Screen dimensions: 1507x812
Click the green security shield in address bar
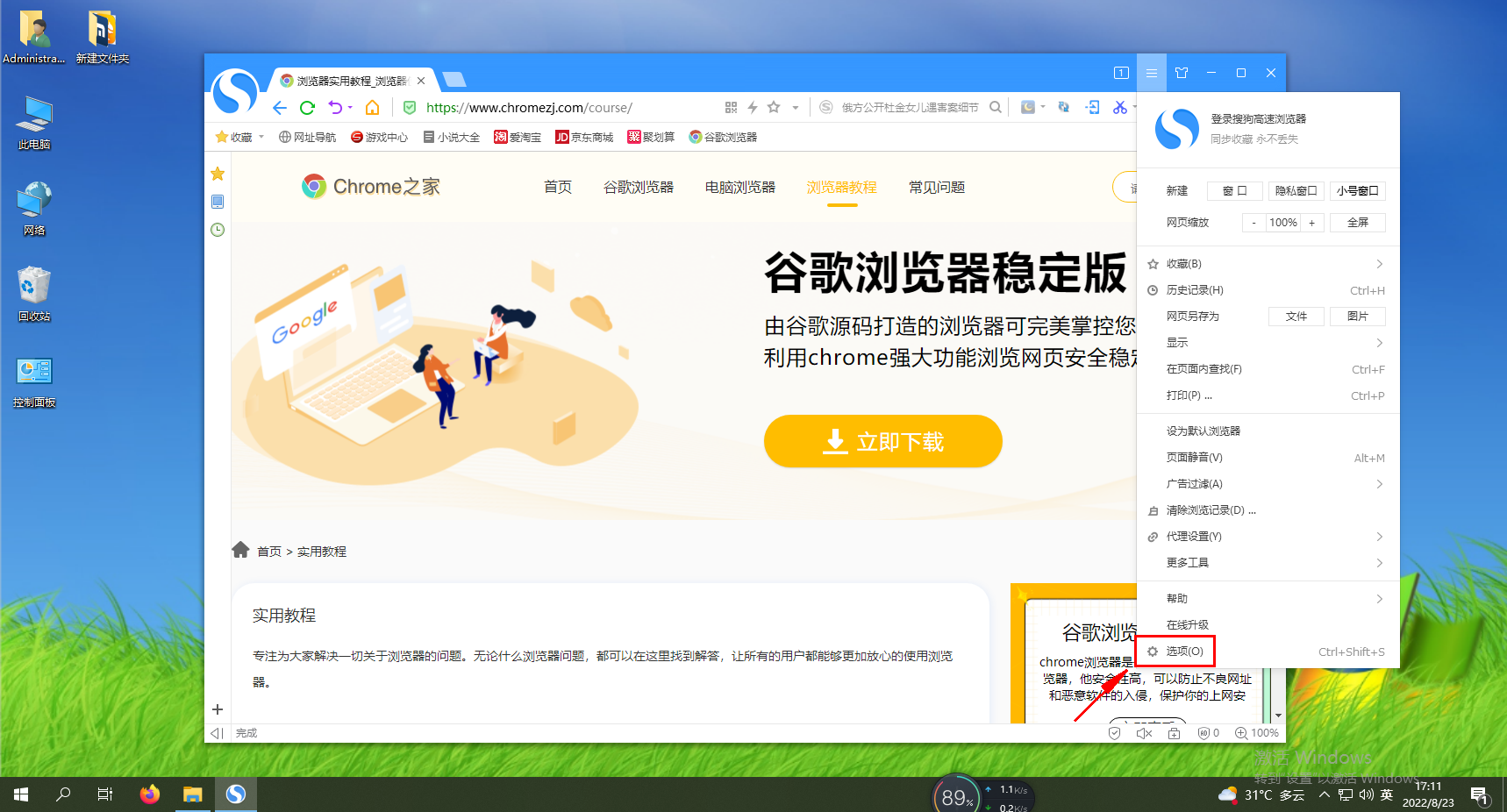click(409, 108)
